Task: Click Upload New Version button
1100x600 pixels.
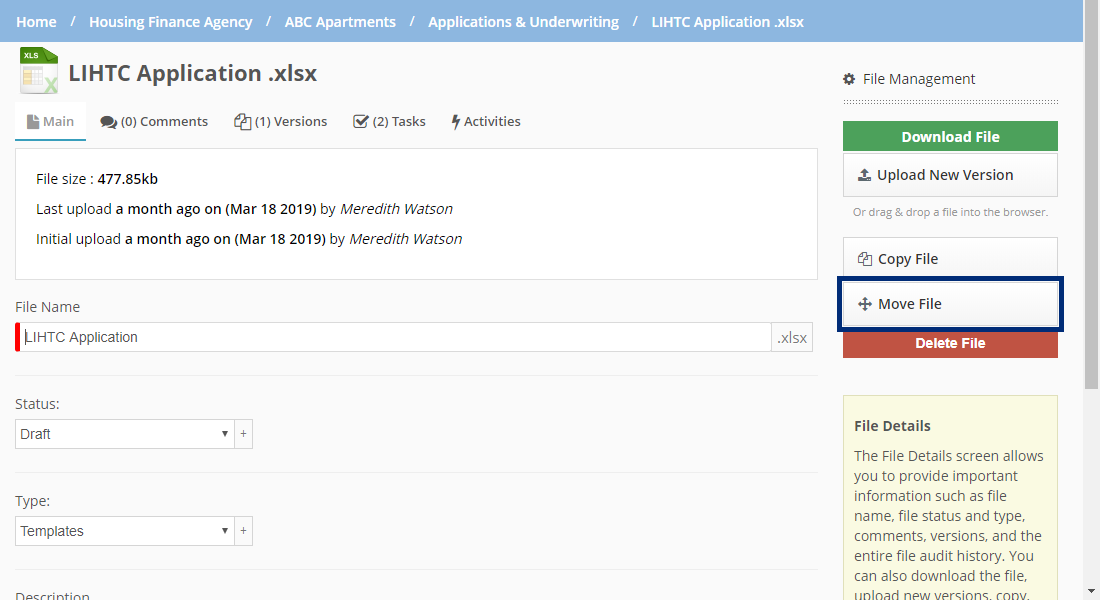Action: click(950, 175)
